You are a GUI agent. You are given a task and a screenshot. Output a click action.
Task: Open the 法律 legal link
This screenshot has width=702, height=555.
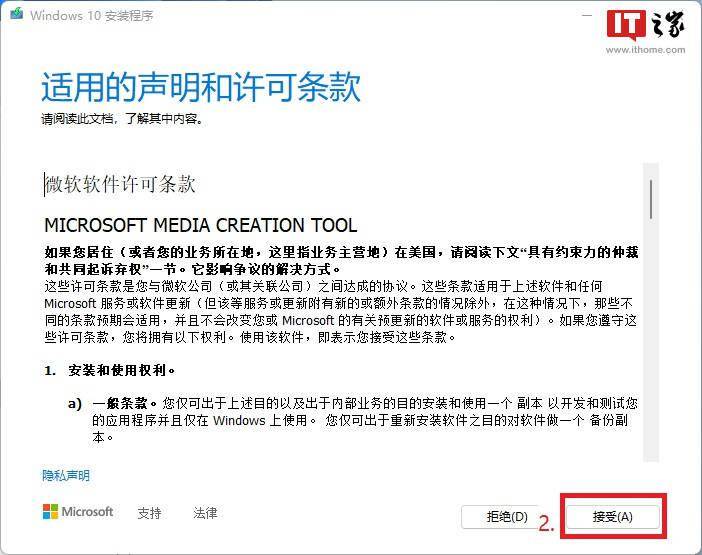tap(205, 513)
